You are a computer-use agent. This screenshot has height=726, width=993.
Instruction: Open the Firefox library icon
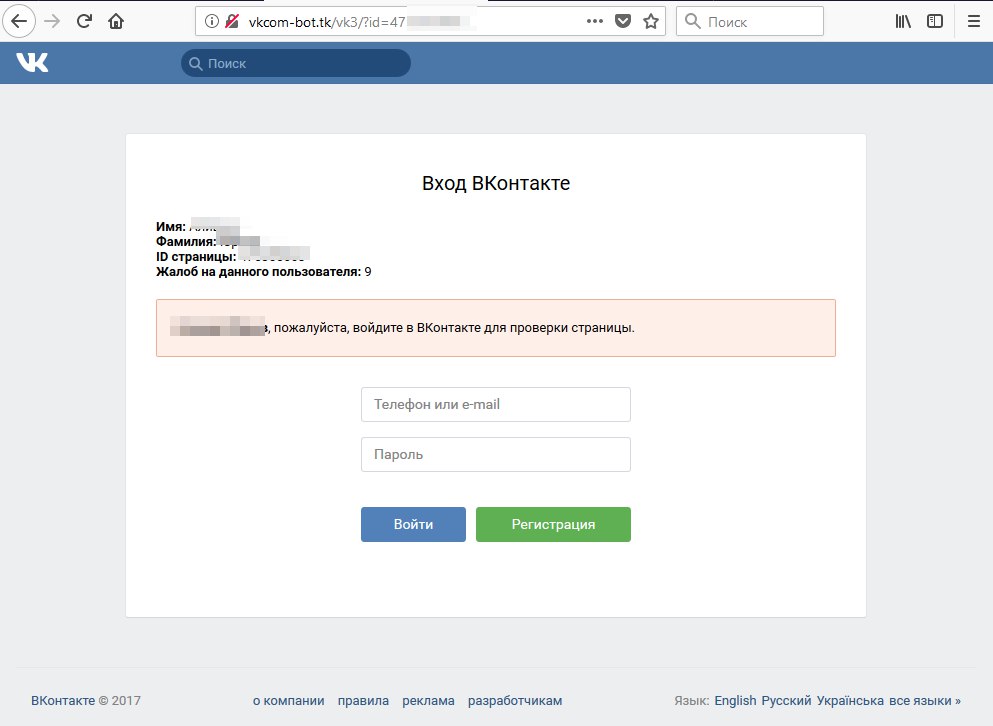pos(903,21)
